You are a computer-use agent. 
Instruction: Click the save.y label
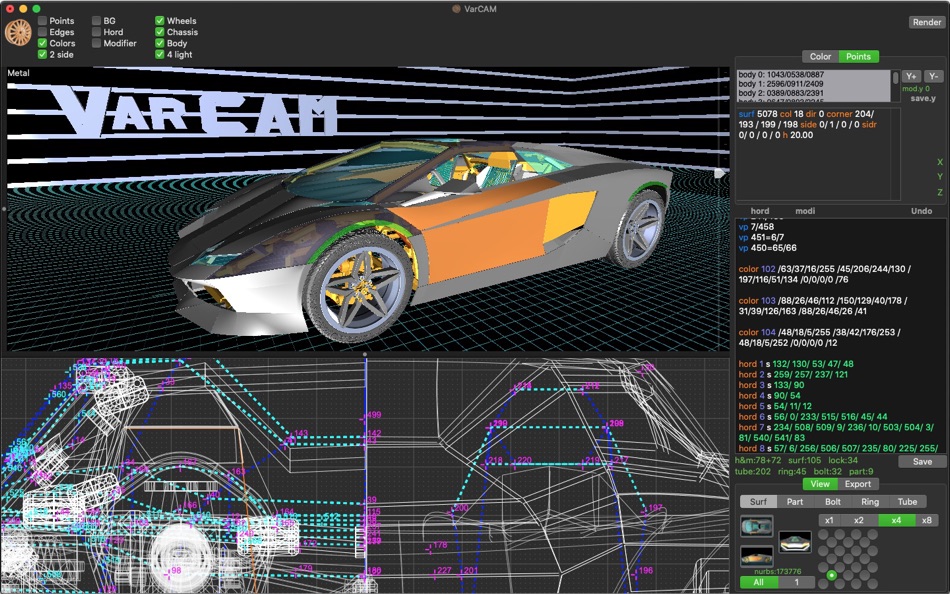tap(923, 98)
